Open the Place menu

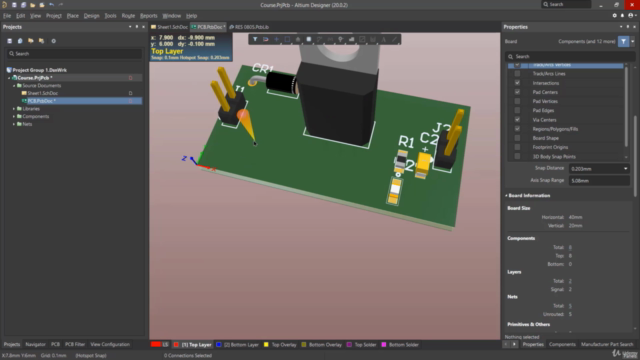(x=73, y=16)
